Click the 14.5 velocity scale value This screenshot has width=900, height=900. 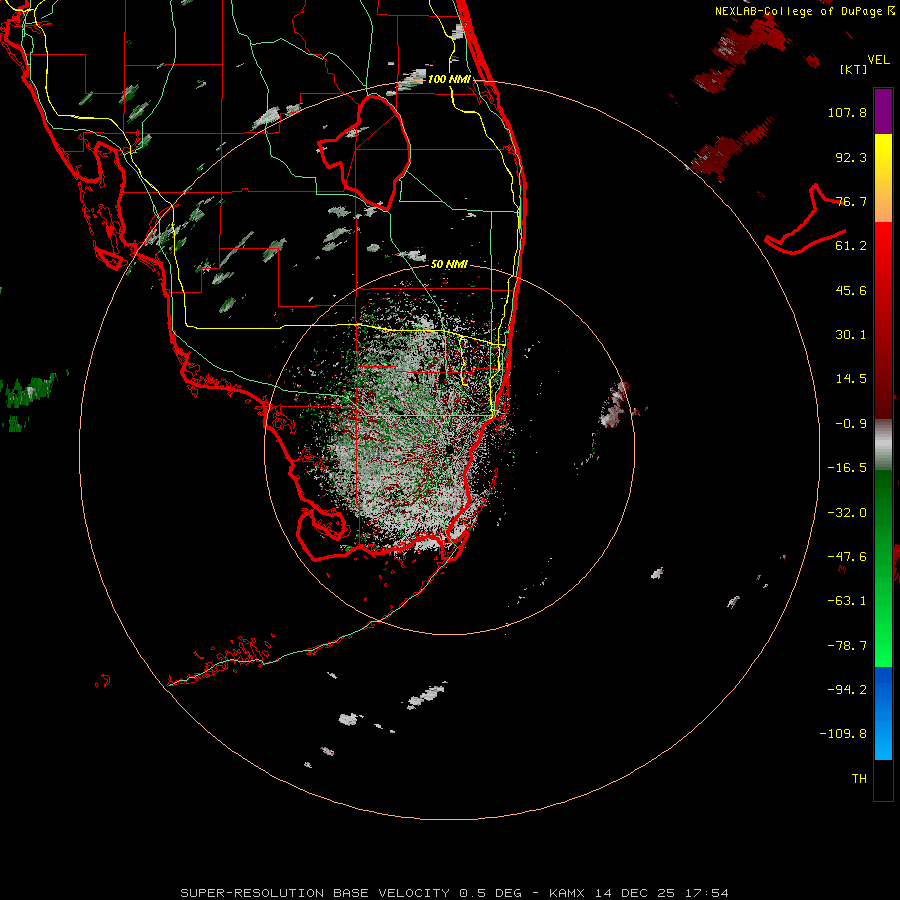coord(851,379)
